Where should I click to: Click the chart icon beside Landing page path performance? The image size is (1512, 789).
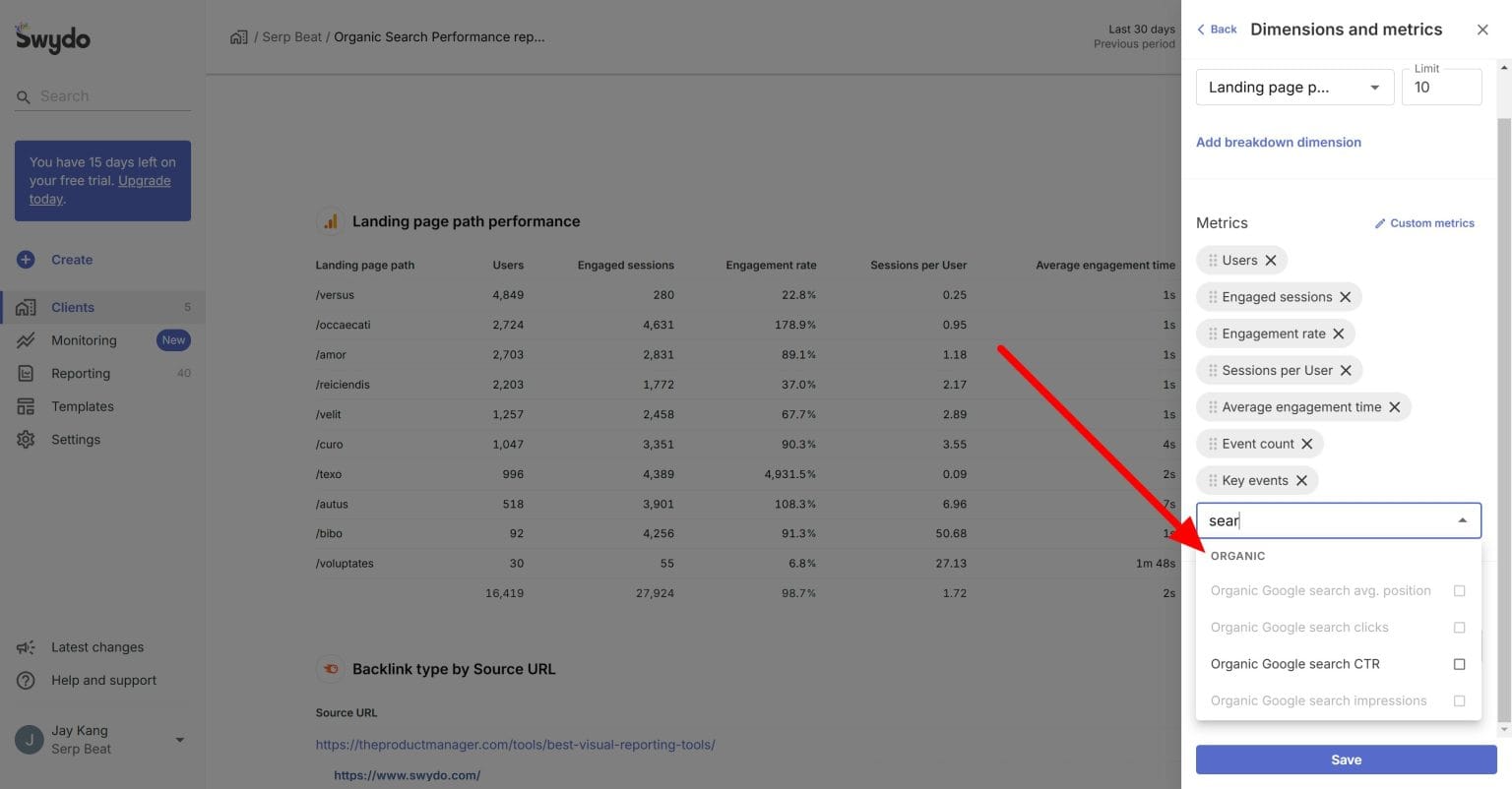[330, 220]
